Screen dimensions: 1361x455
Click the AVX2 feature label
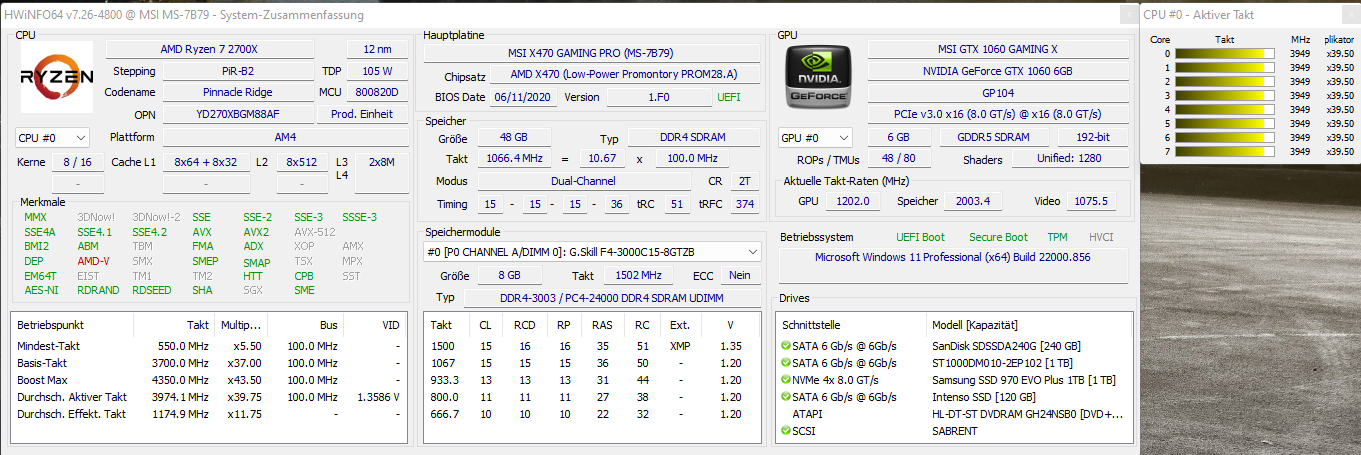click(x=256, y=232)
